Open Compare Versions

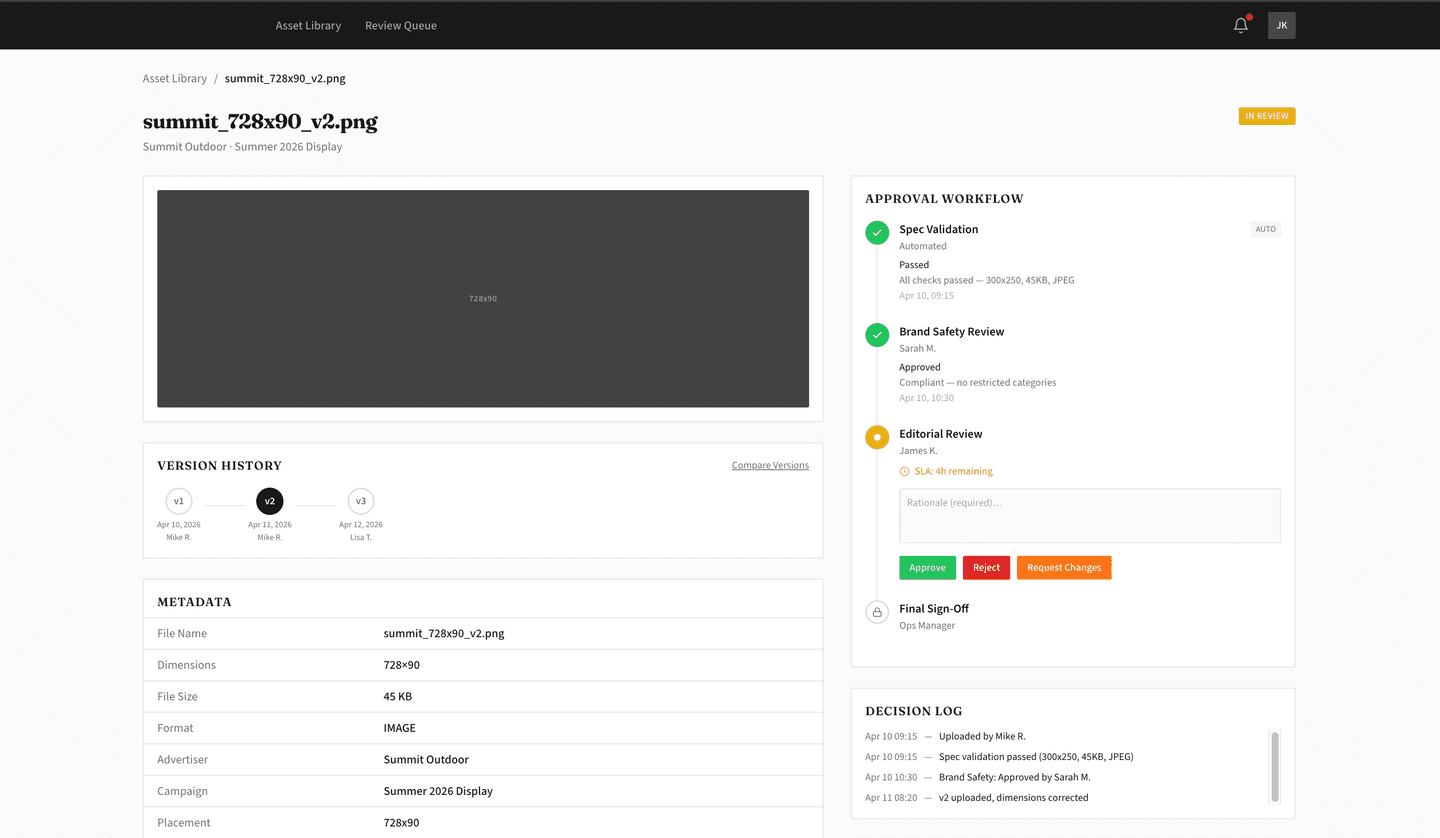[x=770, y=464]
